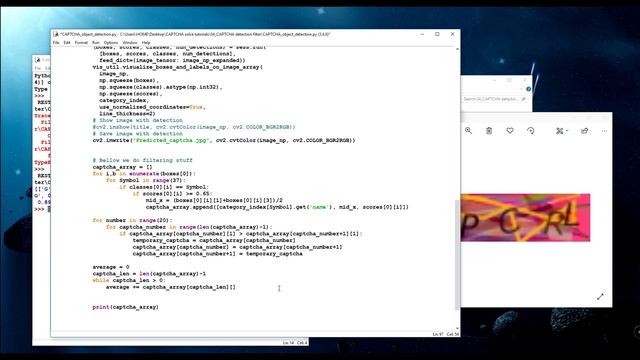Image resolution: width=640 pixels, height=360 pixels.
Task: Open the three-dot more menu in Photos
Action: point(604,131)
